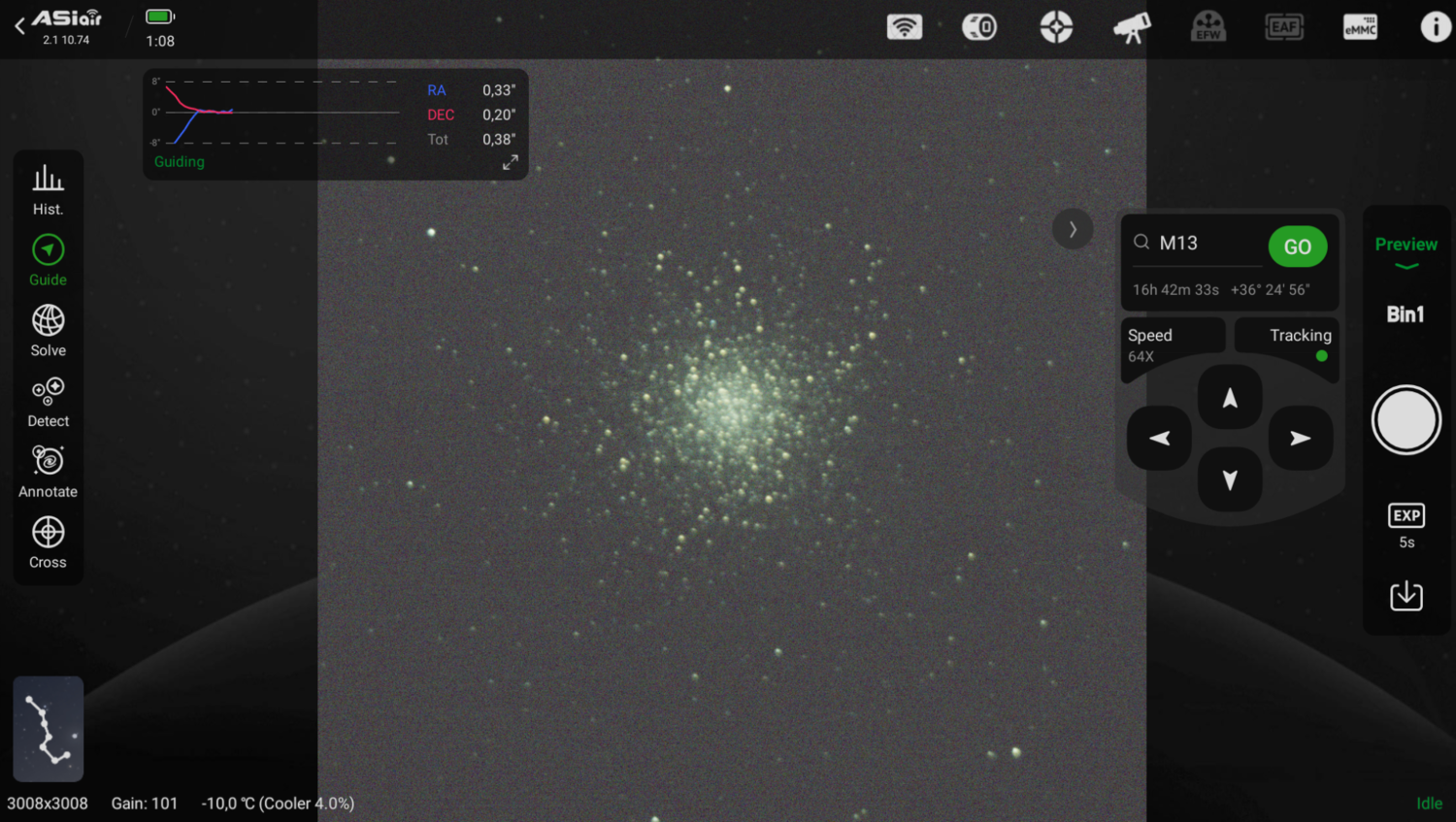The height and width of the screenshot is (822, 1456).
Task: Annotate objects in the image
Action: (x=48, y=472)
